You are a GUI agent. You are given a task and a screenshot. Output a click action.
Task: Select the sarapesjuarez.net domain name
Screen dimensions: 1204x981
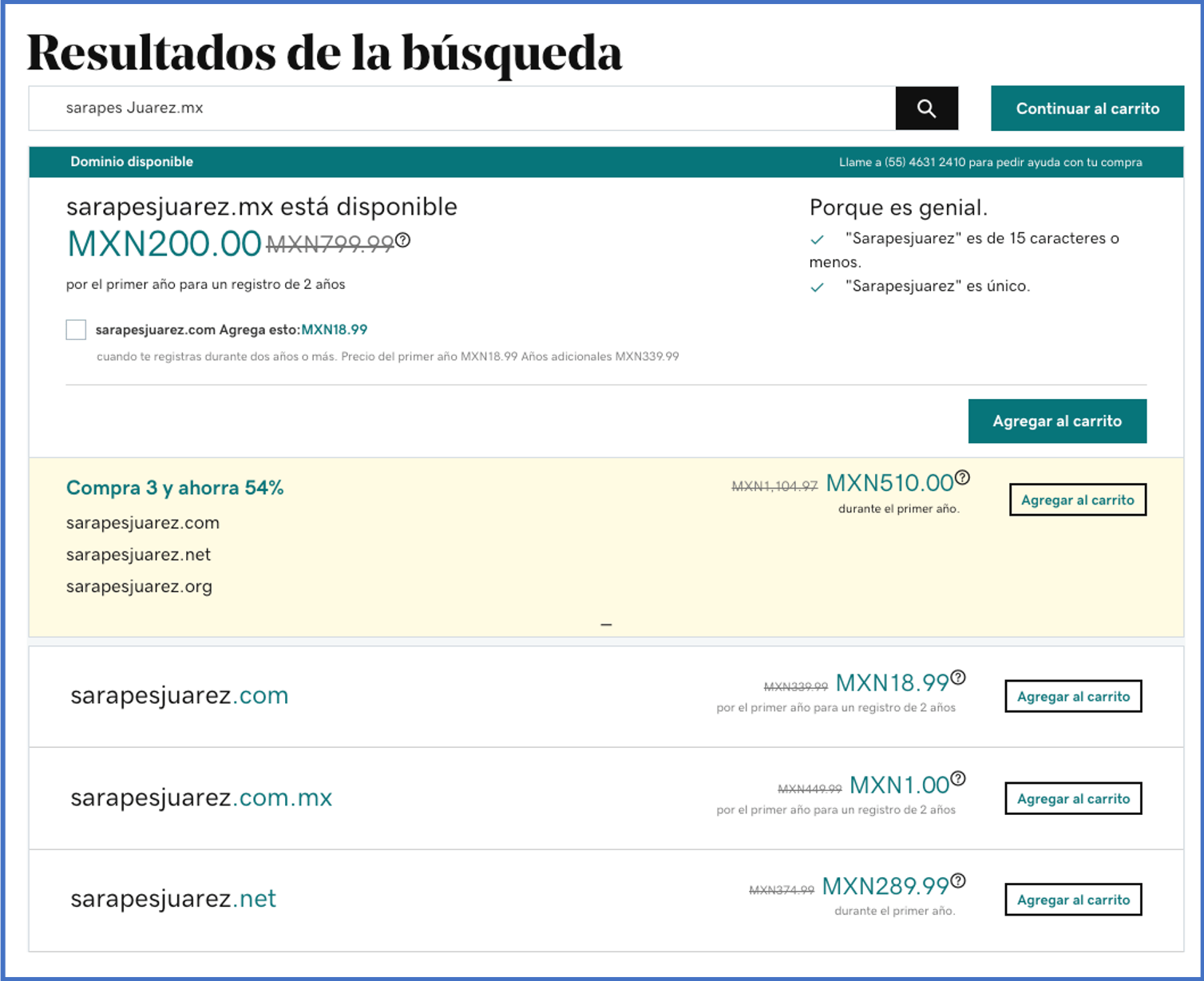click(x=173, y=898)
